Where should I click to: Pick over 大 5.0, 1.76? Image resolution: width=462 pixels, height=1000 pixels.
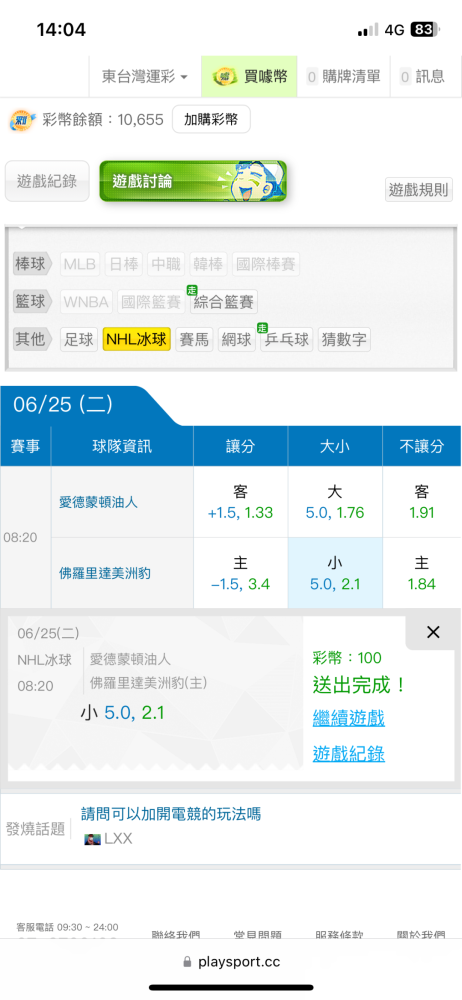[335, 502]
